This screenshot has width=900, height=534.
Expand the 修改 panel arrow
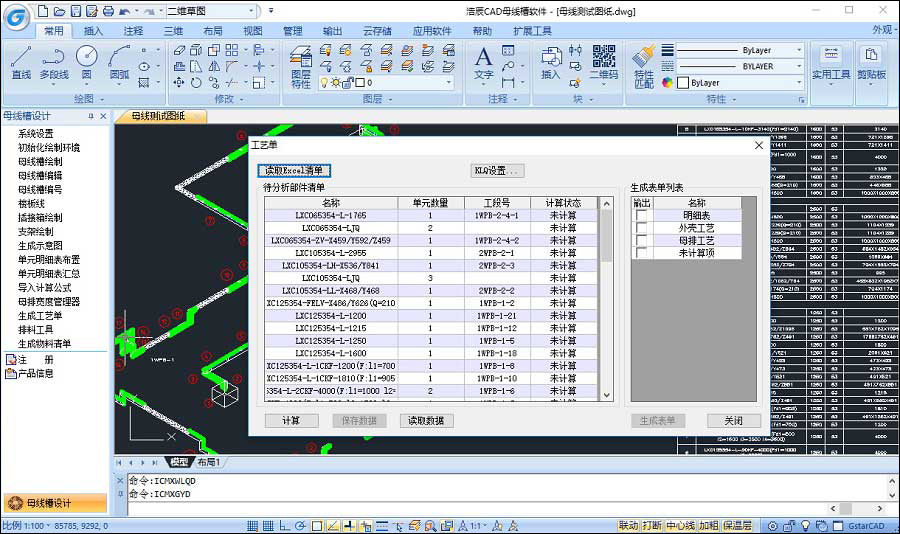tap(241, 99)
